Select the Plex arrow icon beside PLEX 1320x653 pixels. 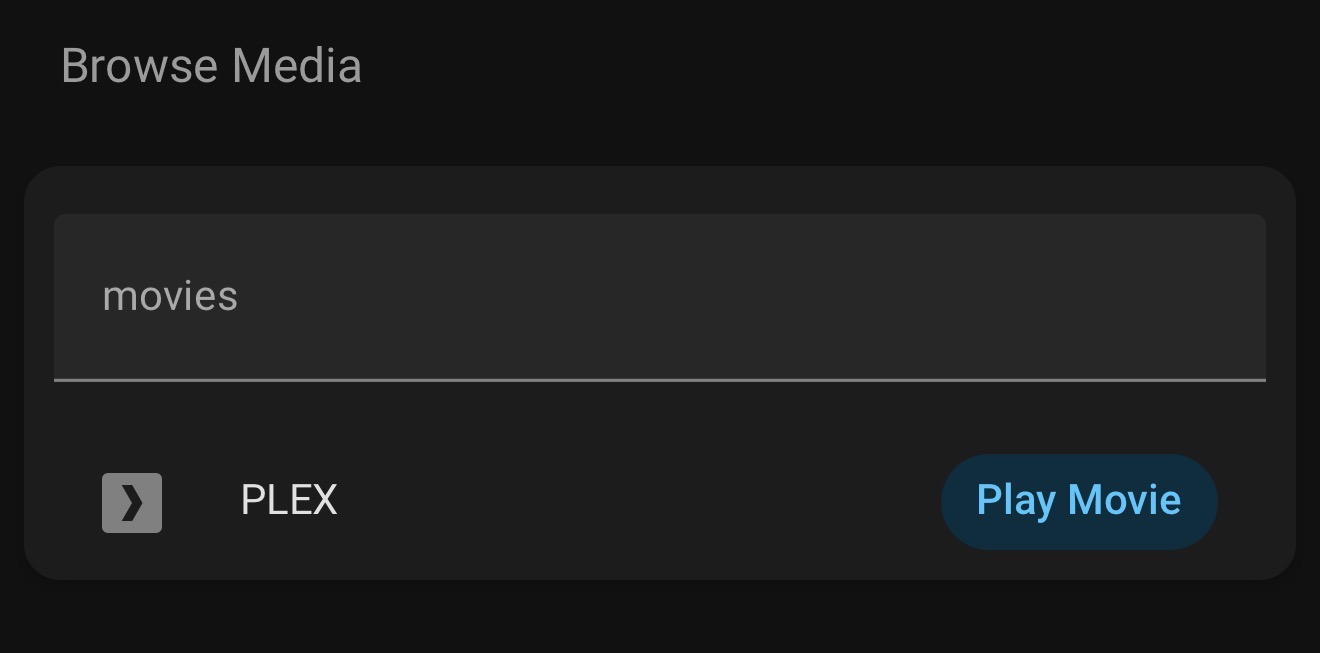point(132,503)
